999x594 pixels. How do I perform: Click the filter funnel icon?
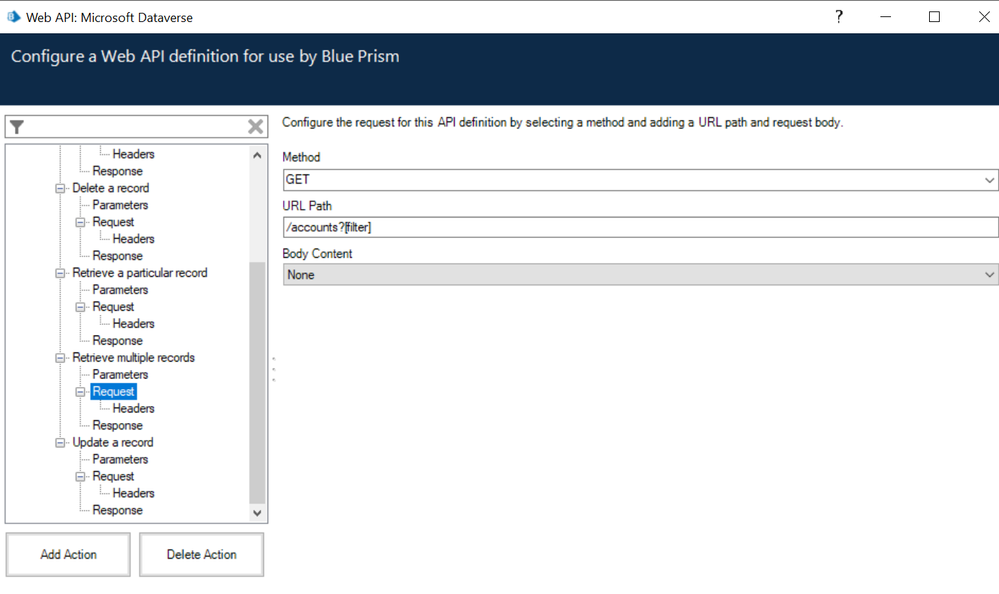point(17,127)
